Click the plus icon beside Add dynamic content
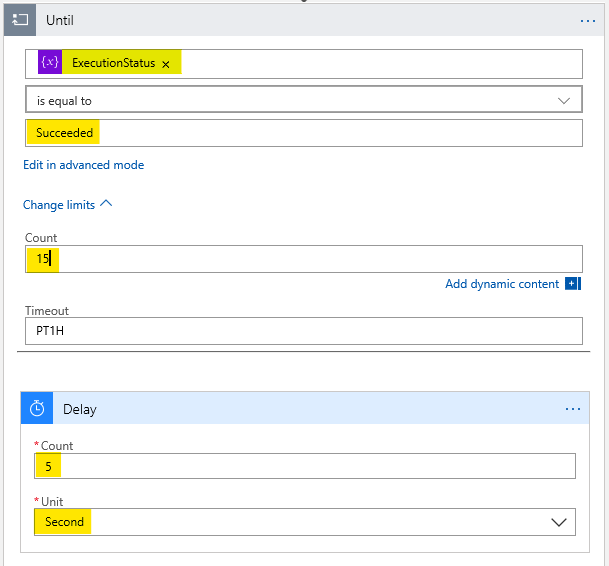Image resolution: width=609 pixels, height=566 pixels. tap(573, 284)
